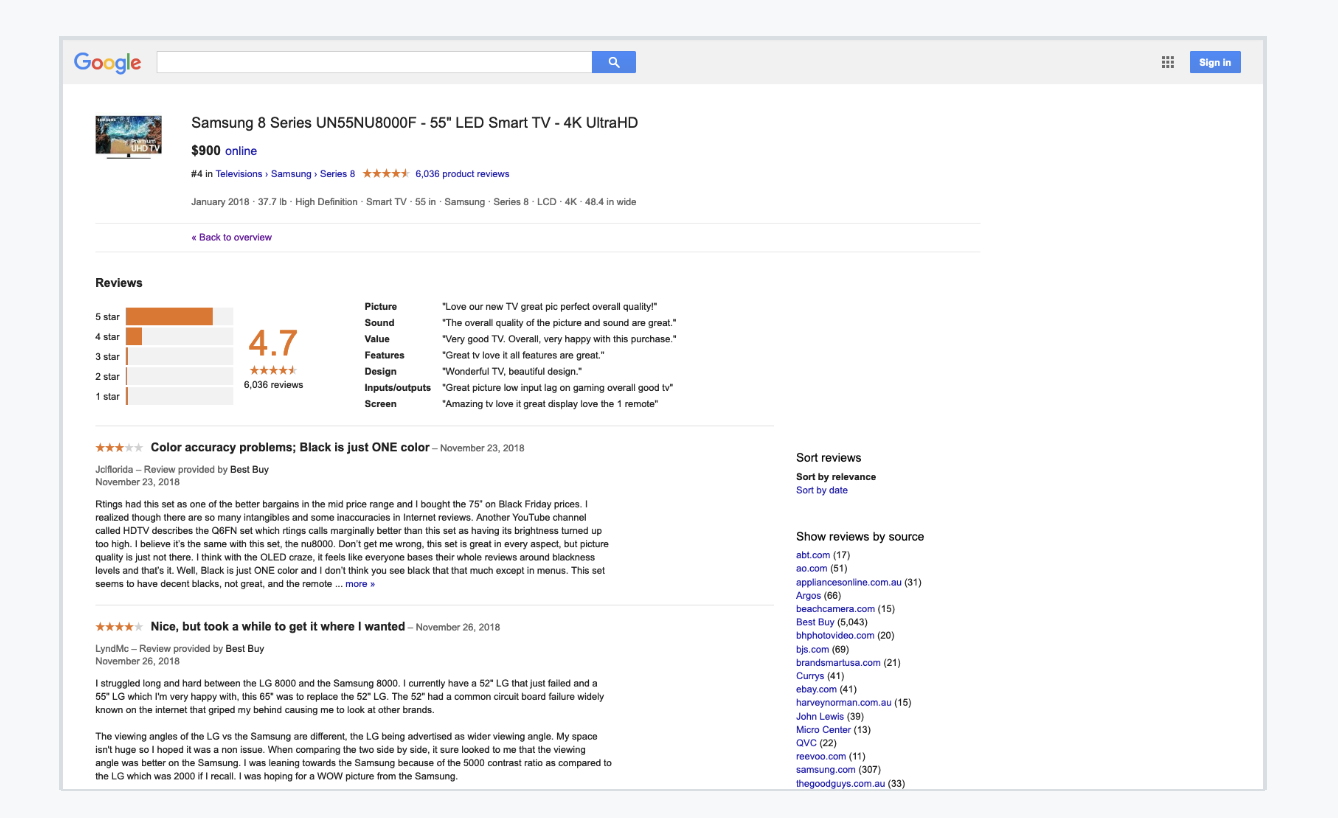Click the stars next to 6,036 product reviews

tap(386, 172)
